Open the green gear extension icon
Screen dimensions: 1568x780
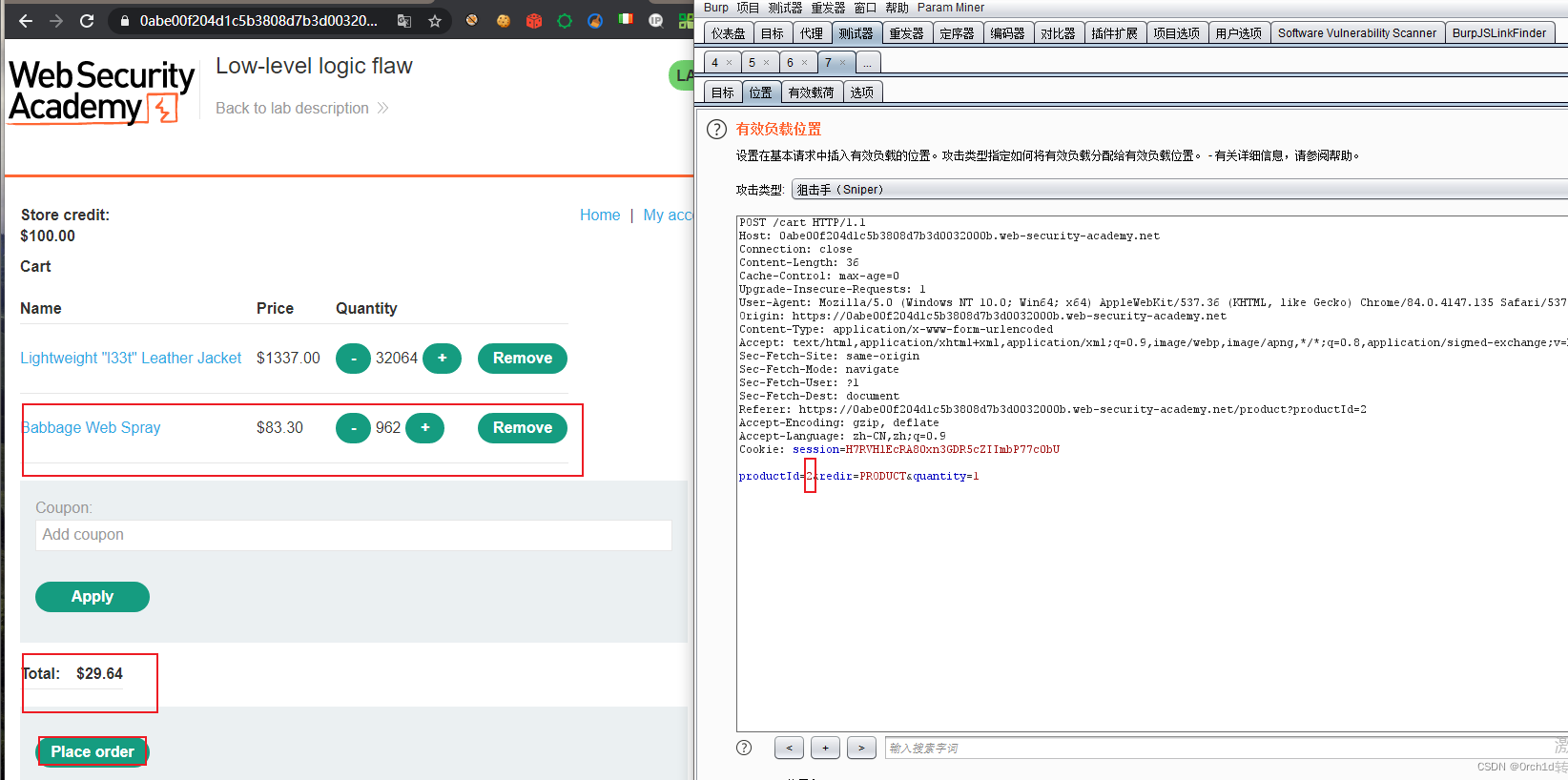[x=565, y=20]
